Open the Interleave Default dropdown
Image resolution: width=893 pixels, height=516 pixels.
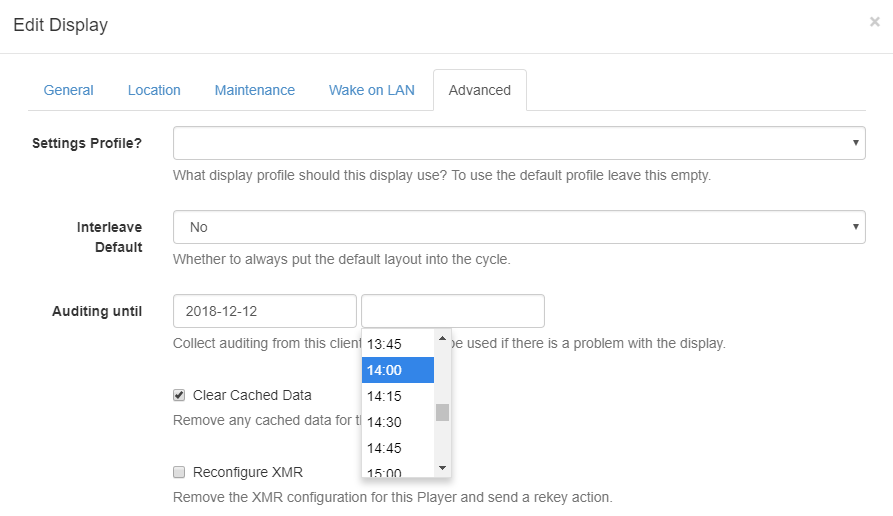pyautogui.click(x=518, y=227)
